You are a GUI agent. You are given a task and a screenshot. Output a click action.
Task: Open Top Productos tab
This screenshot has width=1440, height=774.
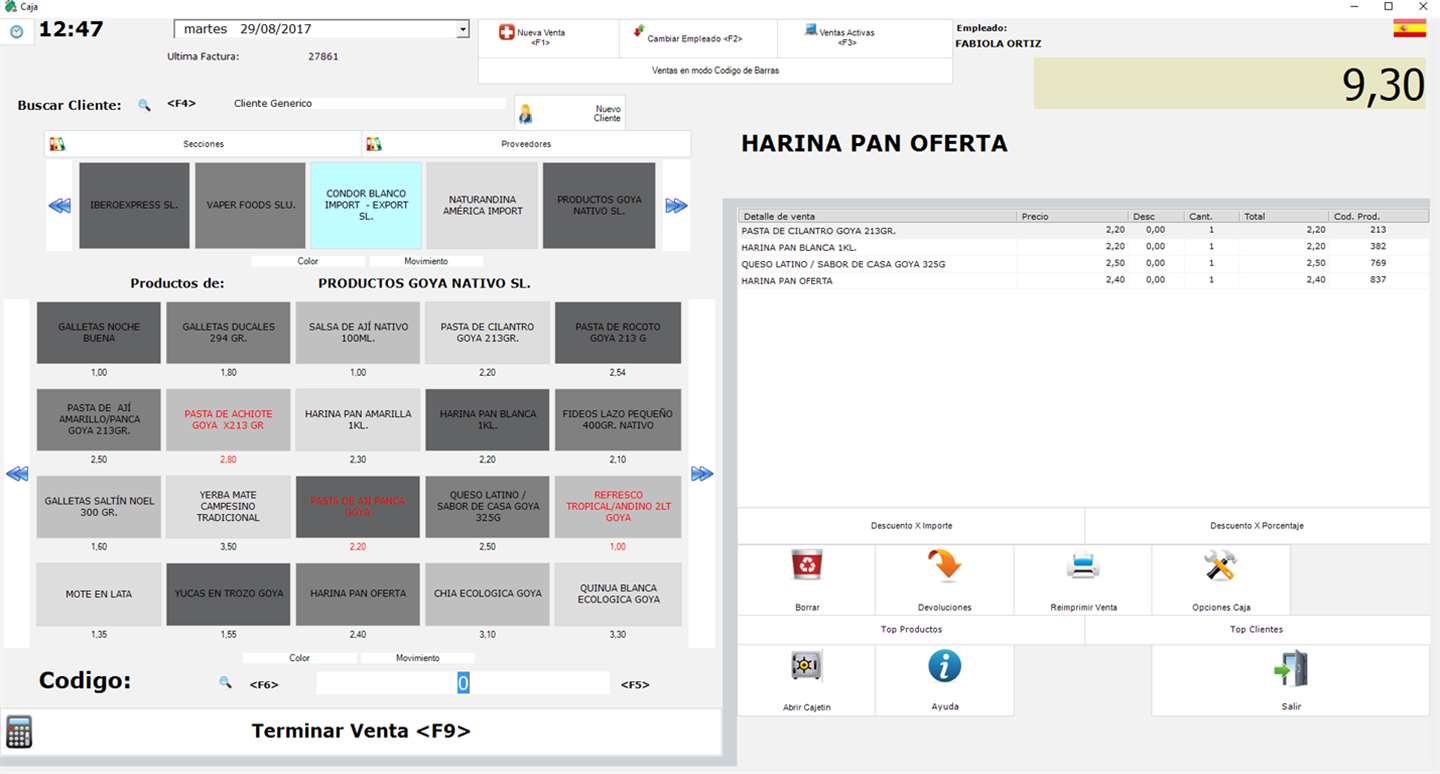pos(911,629)
